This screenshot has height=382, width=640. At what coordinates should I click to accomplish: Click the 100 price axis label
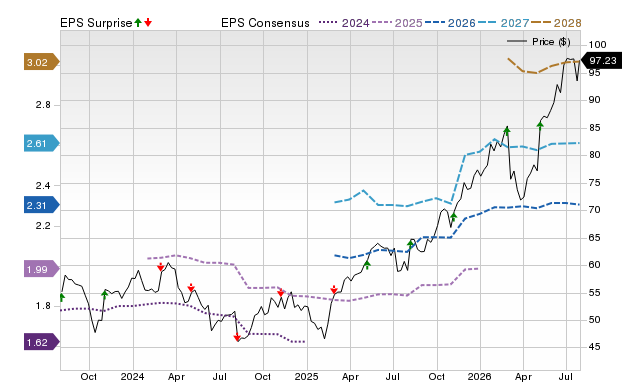(598, 44)
